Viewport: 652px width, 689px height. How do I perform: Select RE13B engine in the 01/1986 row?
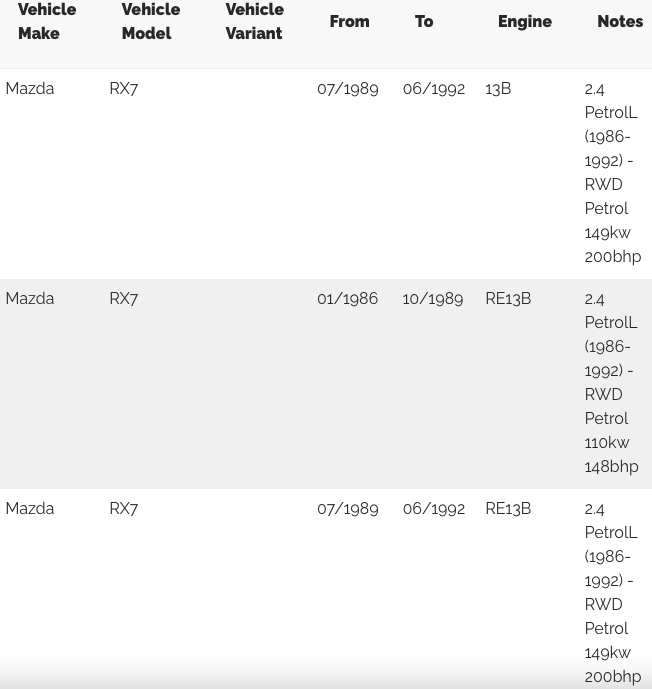508,299
